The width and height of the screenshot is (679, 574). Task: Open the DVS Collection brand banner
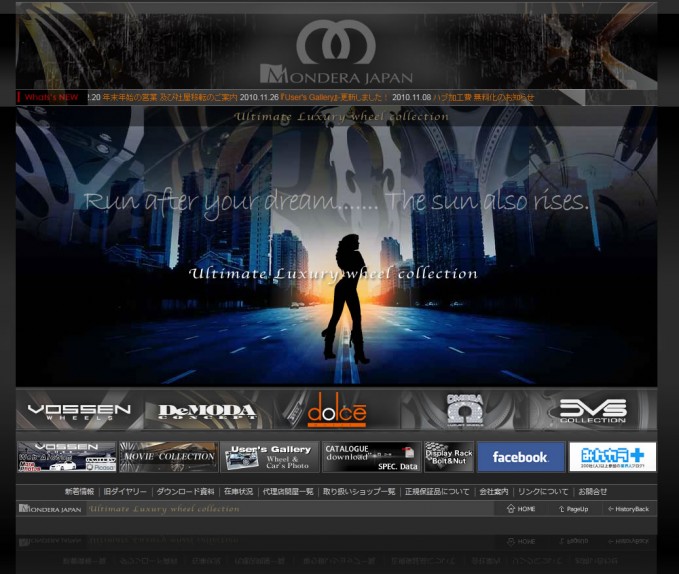click(593, 410)
